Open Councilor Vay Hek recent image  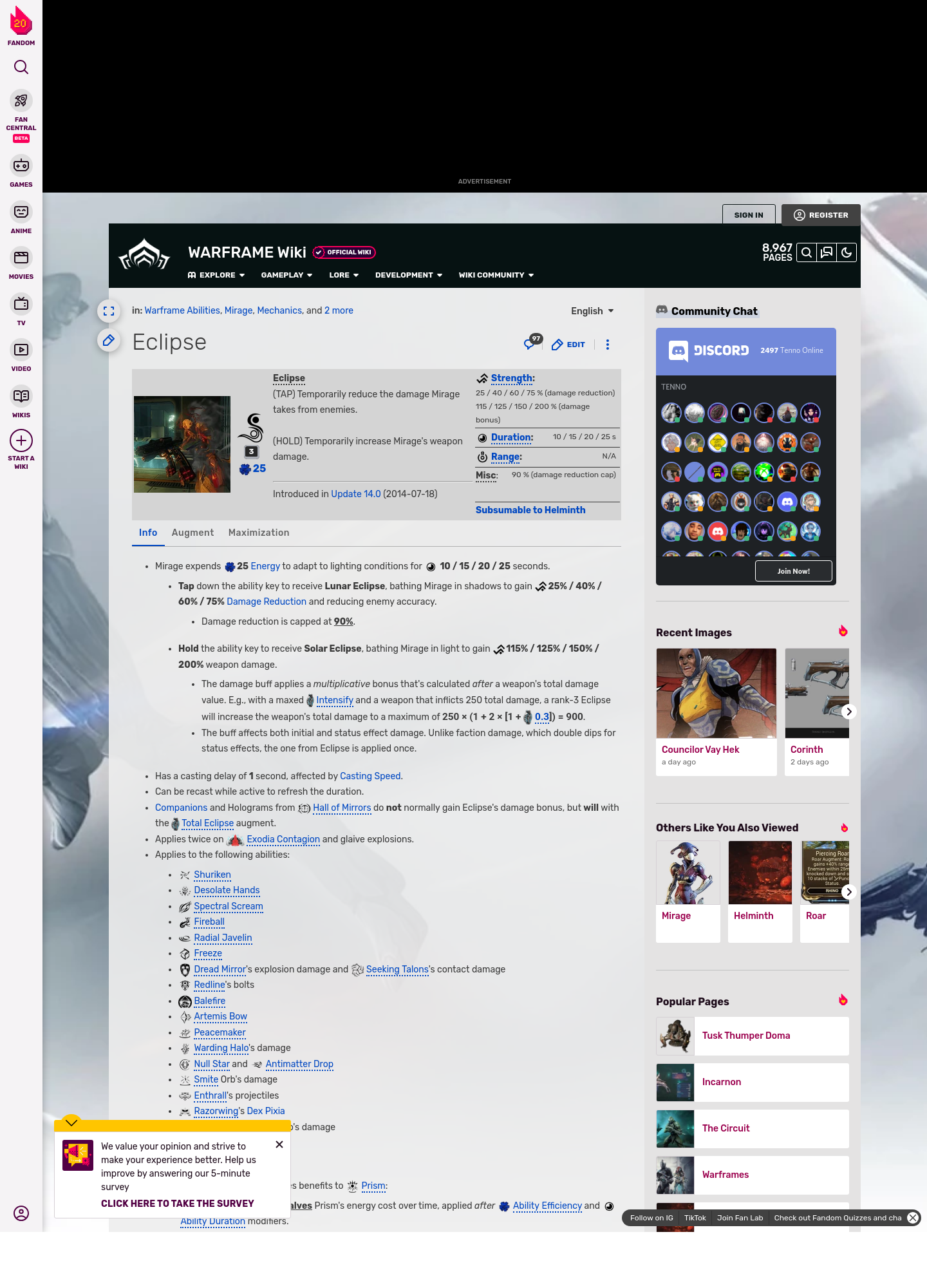pos(716,712)
